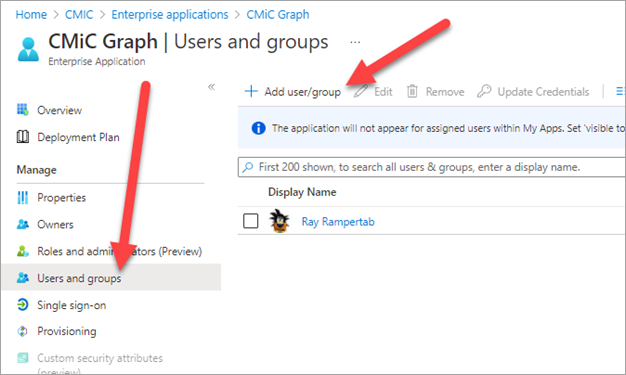Open Overview in sidebar
The width and height of the screenshot is (626, 375).
[59, 110]
